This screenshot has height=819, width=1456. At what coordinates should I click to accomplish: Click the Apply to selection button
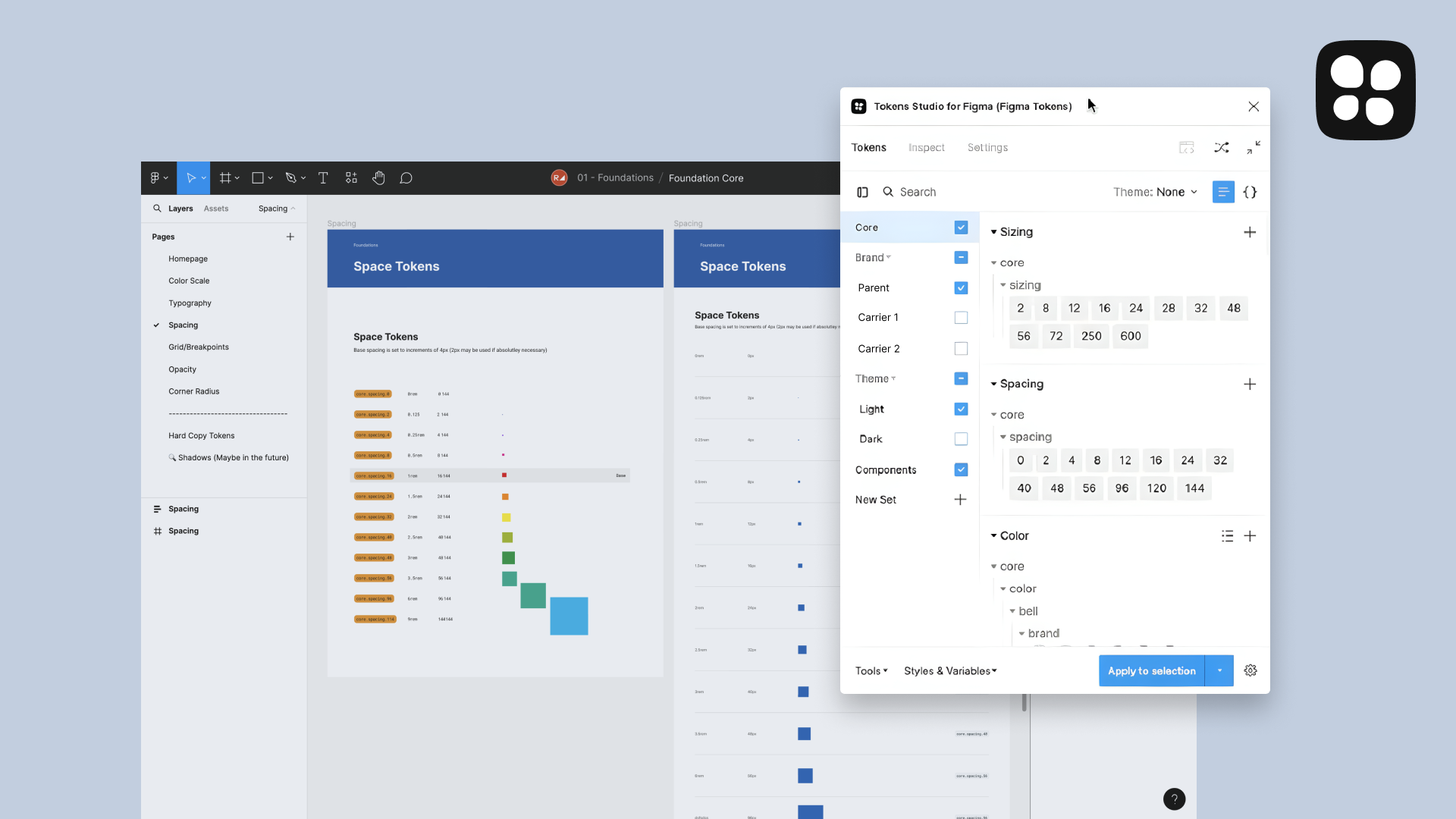pyautogui.click(x=1151, y=670)
